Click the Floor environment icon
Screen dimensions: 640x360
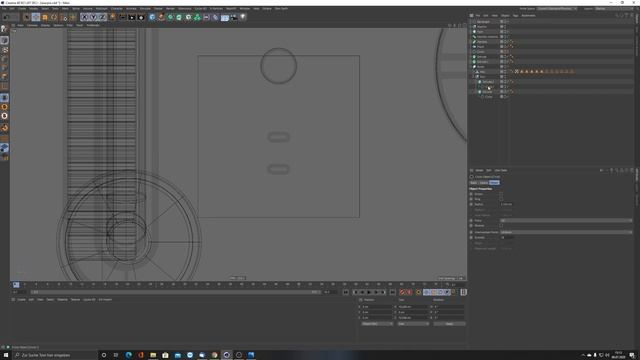[224, 17]
